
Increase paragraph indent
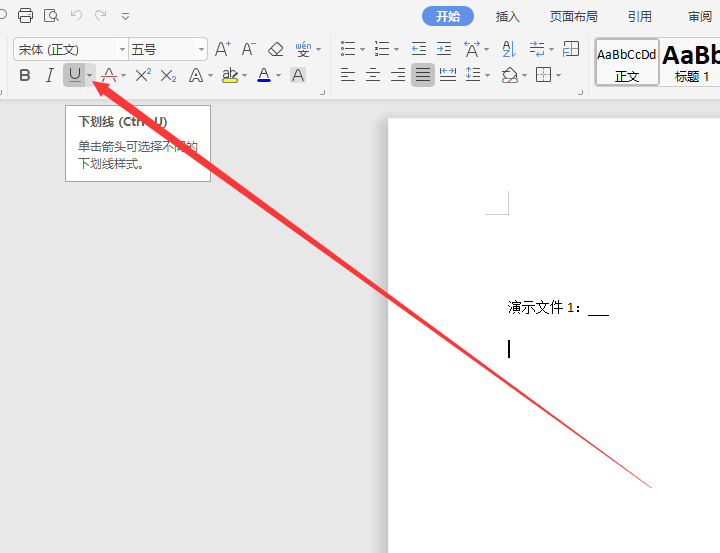[444, 48]
